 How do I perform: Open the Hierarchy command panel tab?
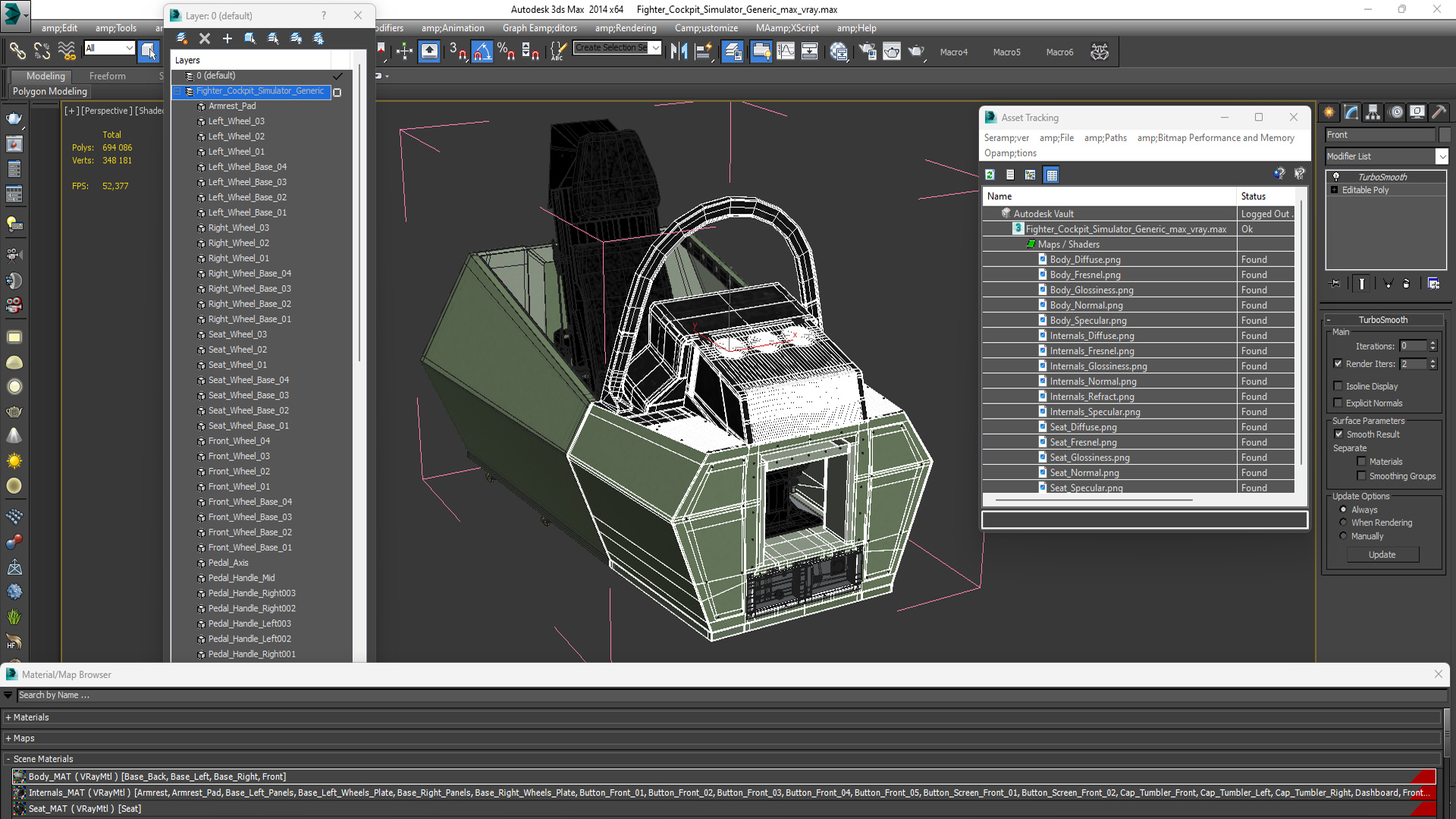point(1373,112)
